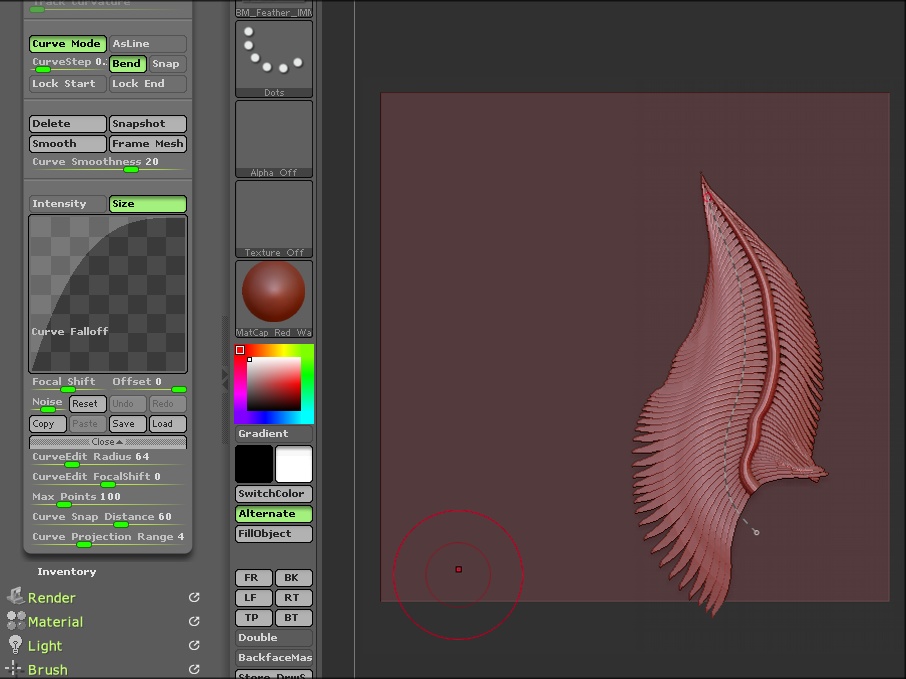Expand the Light palette label
906x679 pixels.
[45, 646]
